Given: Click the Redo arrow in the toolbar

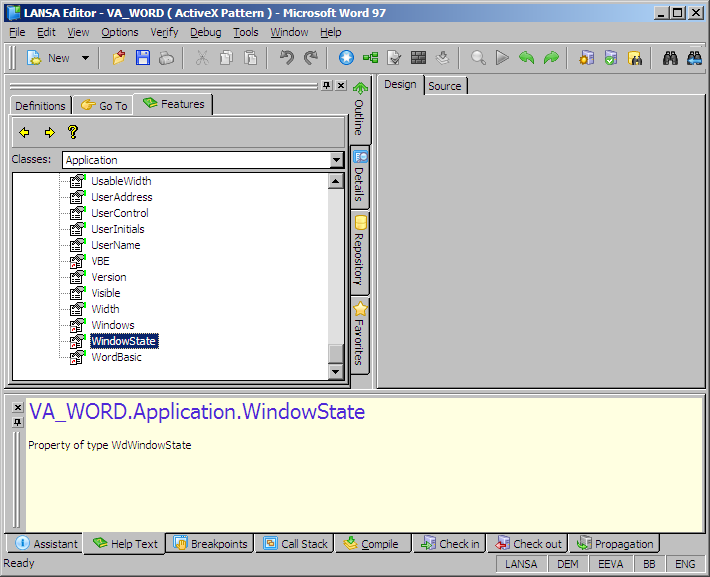Looking at the screenshot, I should [x=311, y=58].
